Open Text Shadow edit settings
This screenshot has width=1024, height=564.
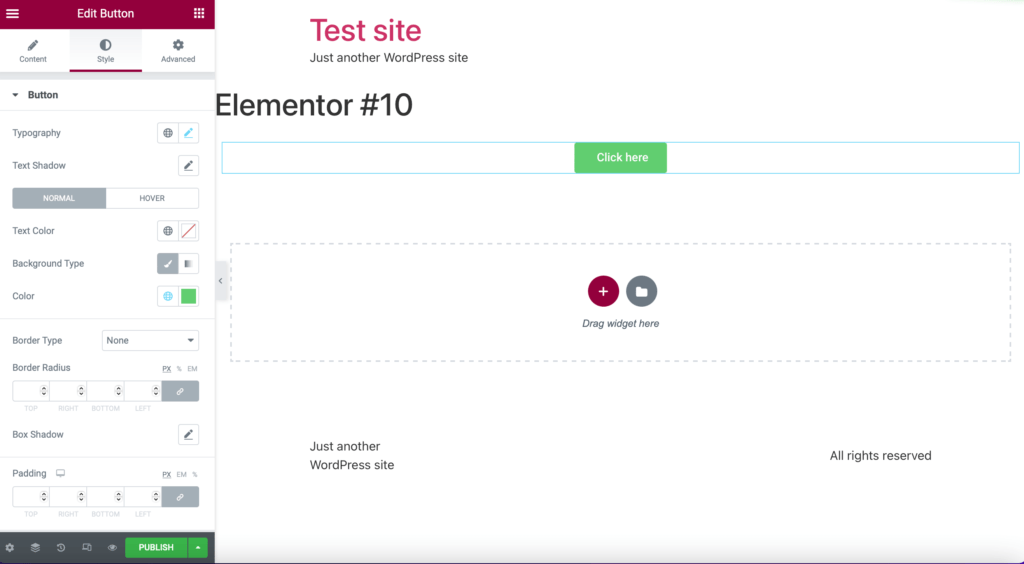pos(188,165)
